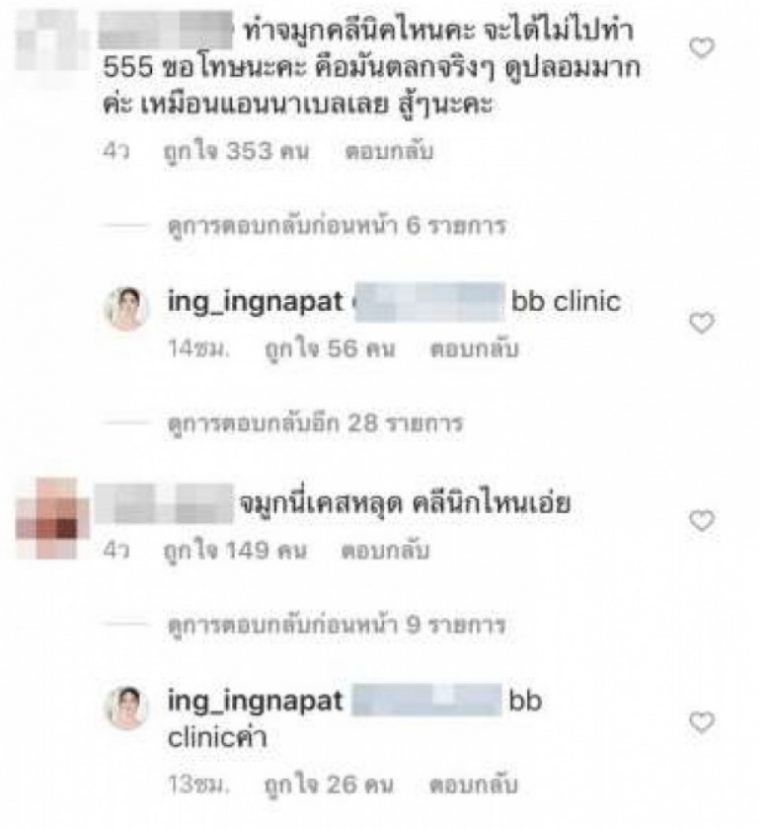View the 149 likes list
Viewport: 768px width, 830px height.
point(235,551)
